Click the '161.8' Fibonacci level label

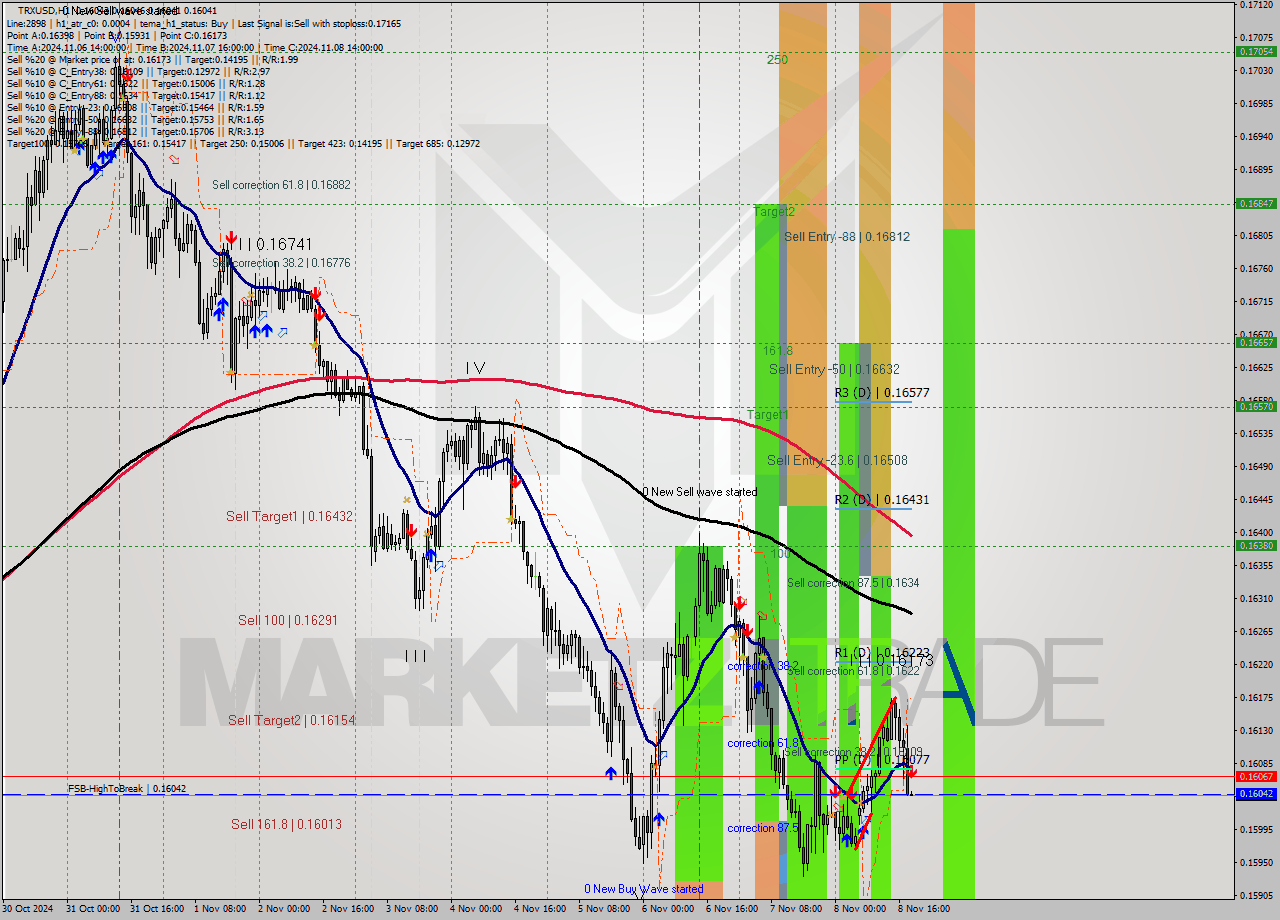[777, 351]
